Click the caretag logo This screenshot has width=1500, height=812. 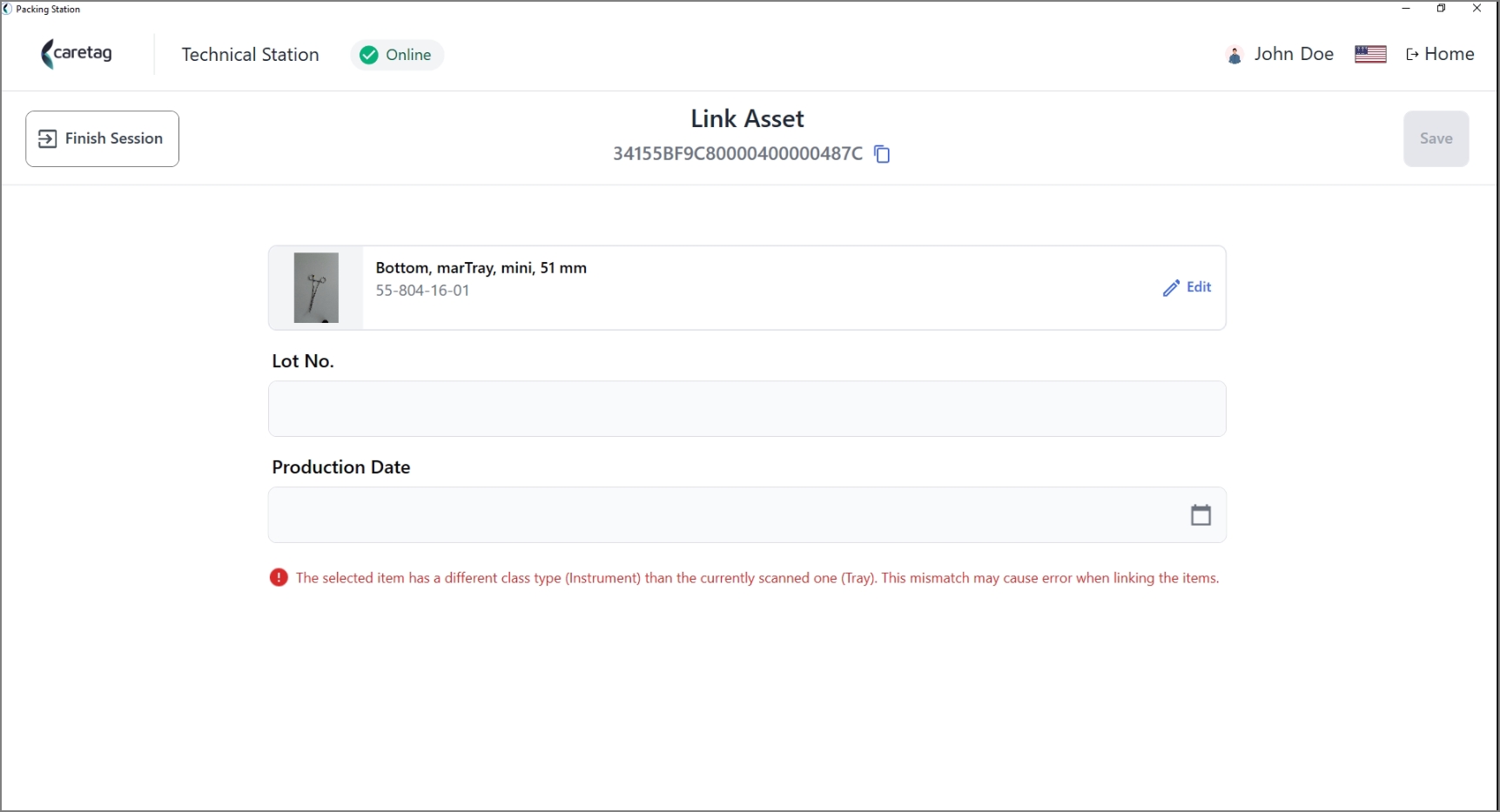77,54
